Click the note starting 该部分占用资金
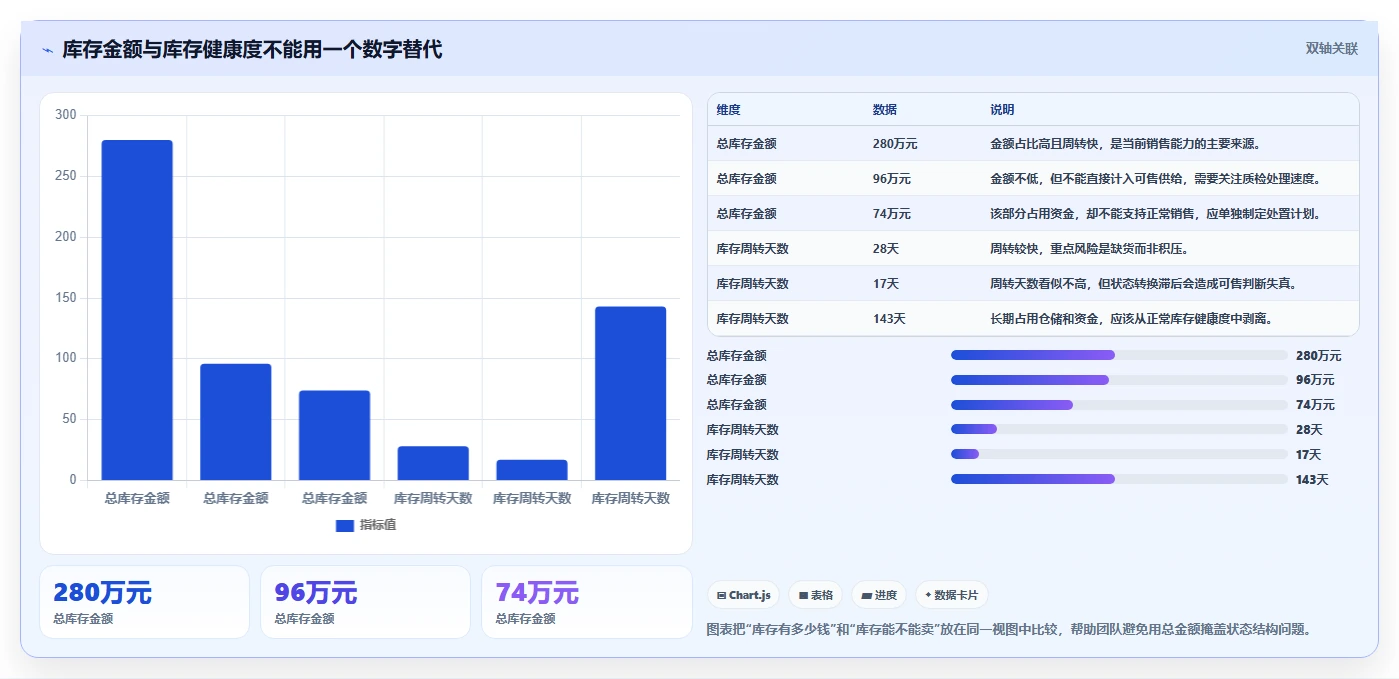Image resolution: width=1399 pixels, height=679 pixels. (x=1159, y=214)
